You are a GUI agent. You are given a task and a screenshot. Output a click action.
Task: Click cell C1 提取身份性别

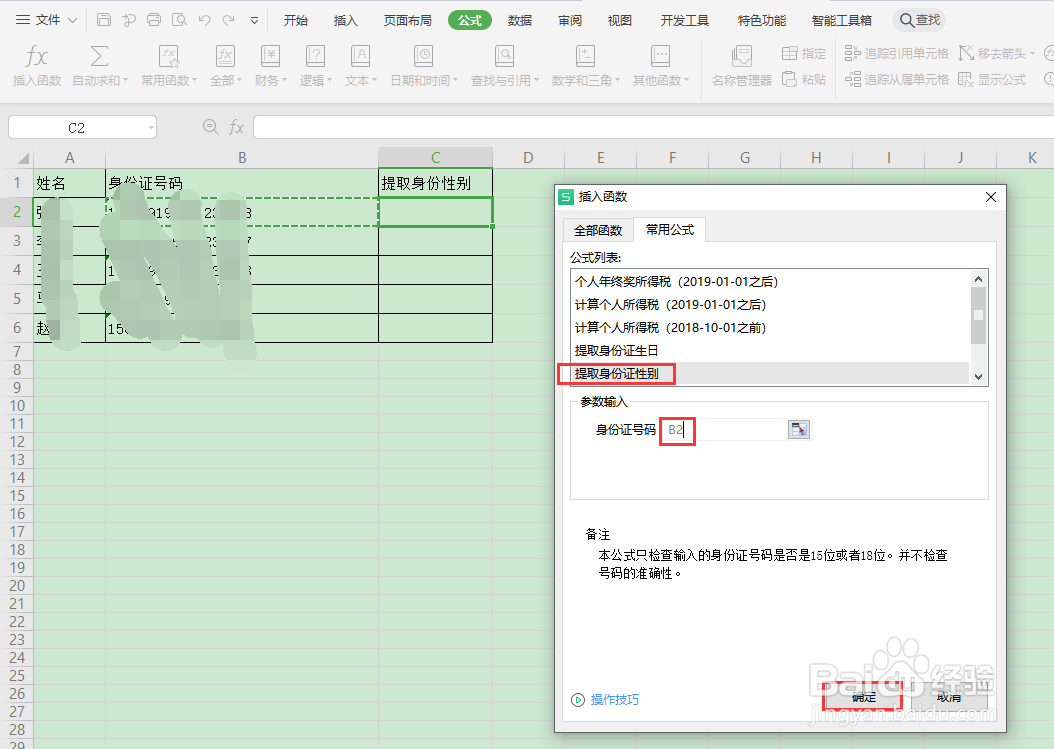point(436,183)
